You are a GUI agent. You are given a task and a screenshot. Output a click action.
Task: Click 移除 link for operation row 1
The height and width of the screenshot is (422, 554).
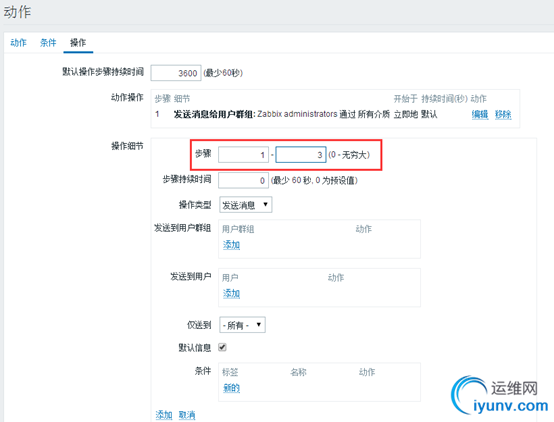(x=503, y=114)
